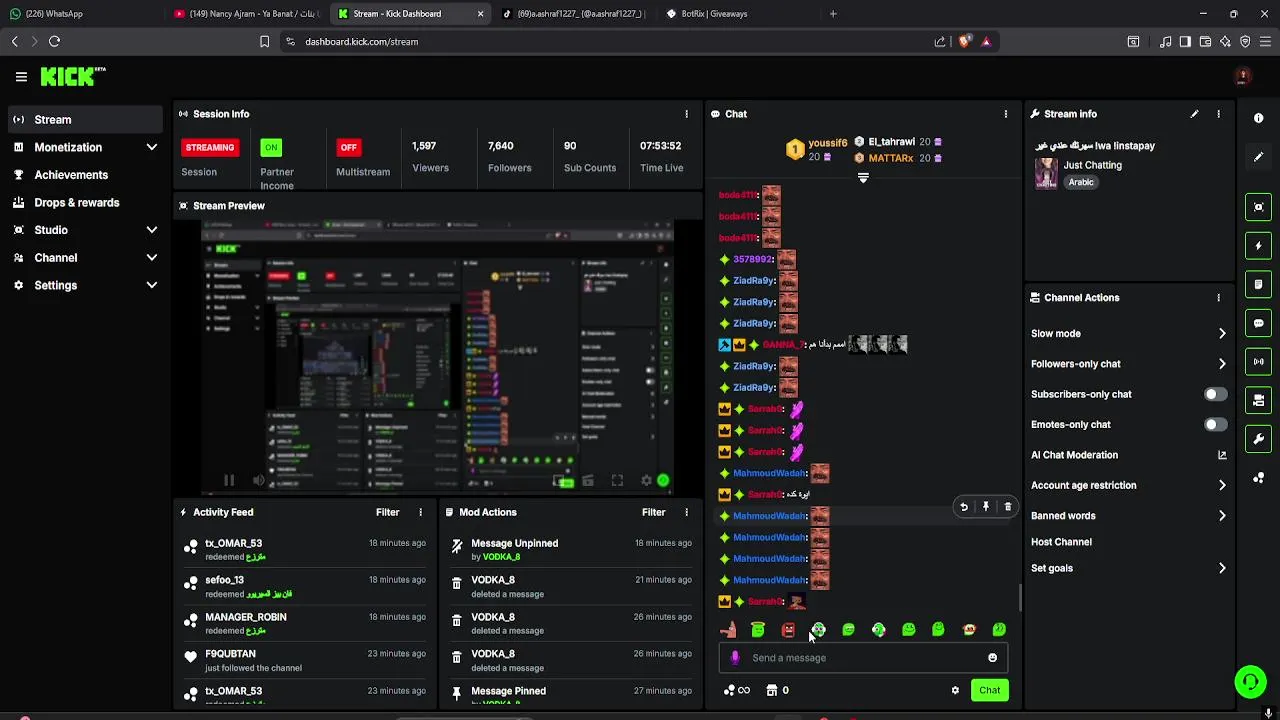1280x720 pixels.
Task: Open Drops & rewards in left sidebar
Action: [85, 203]
